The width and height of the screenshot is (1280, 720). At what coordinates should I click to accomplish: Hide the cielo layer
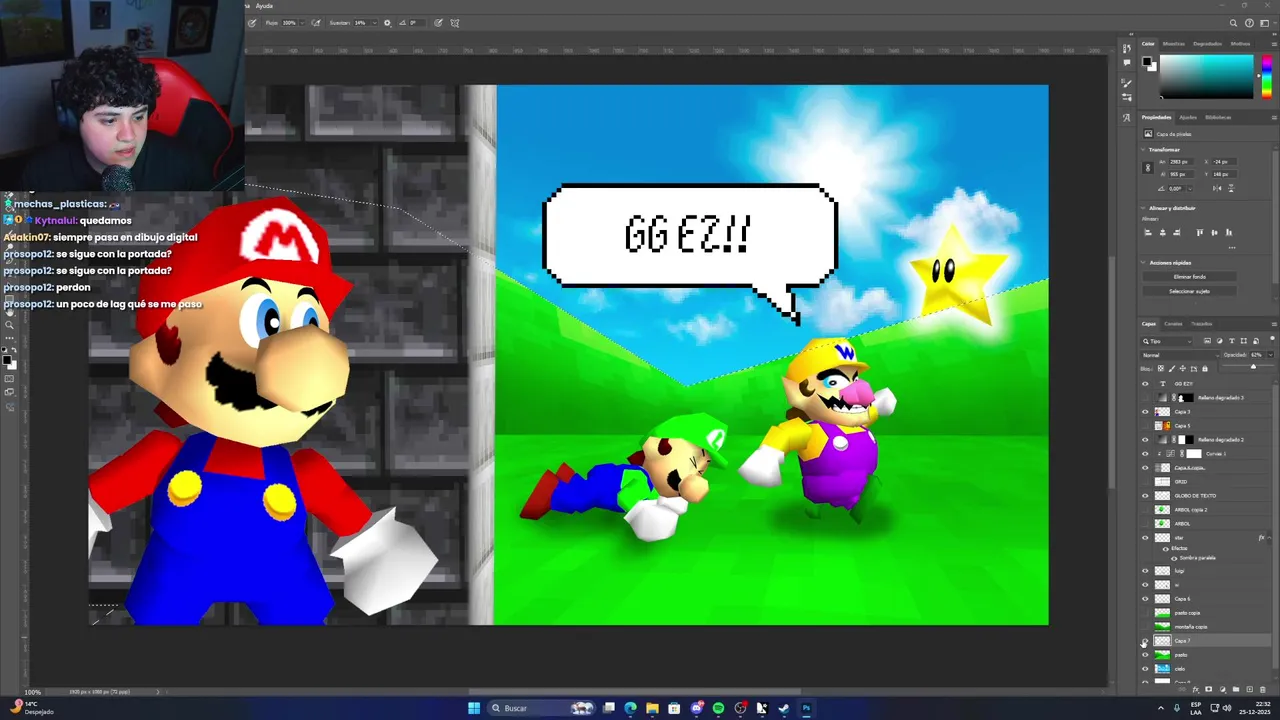pyautogui.click(x=1145, y=669)
